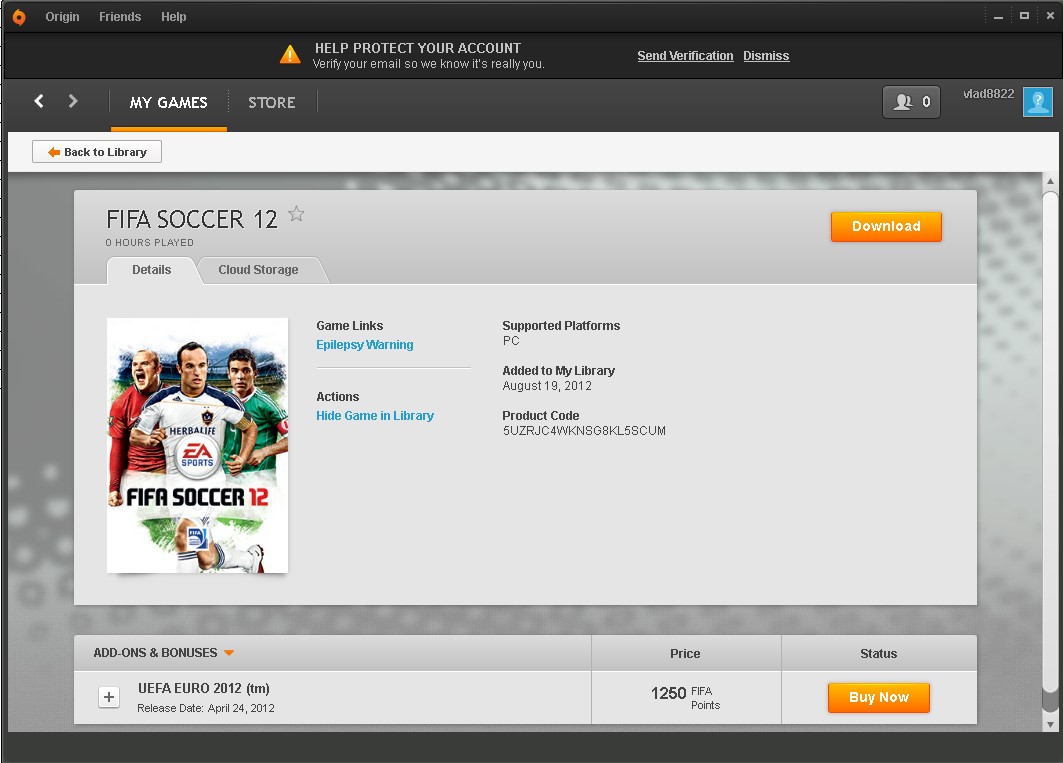1063x763 pixels.
Task: Minimize the Origin window
Action: click(x=998, y=16)
